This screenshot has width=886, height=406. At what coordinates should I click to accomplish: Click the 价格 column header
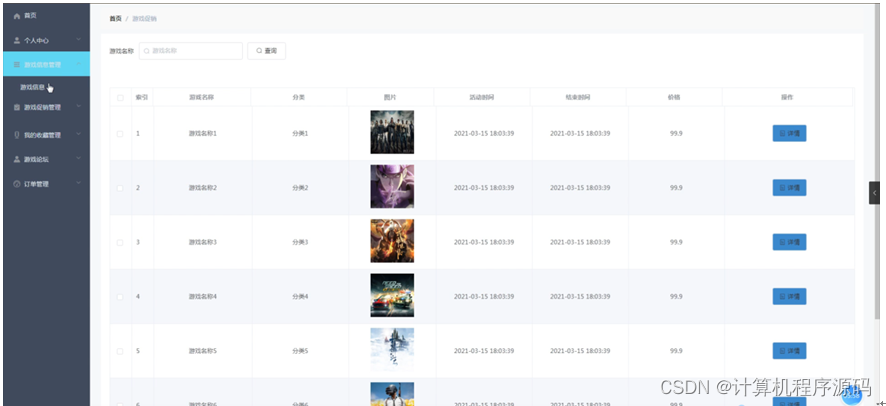point(674,97)
